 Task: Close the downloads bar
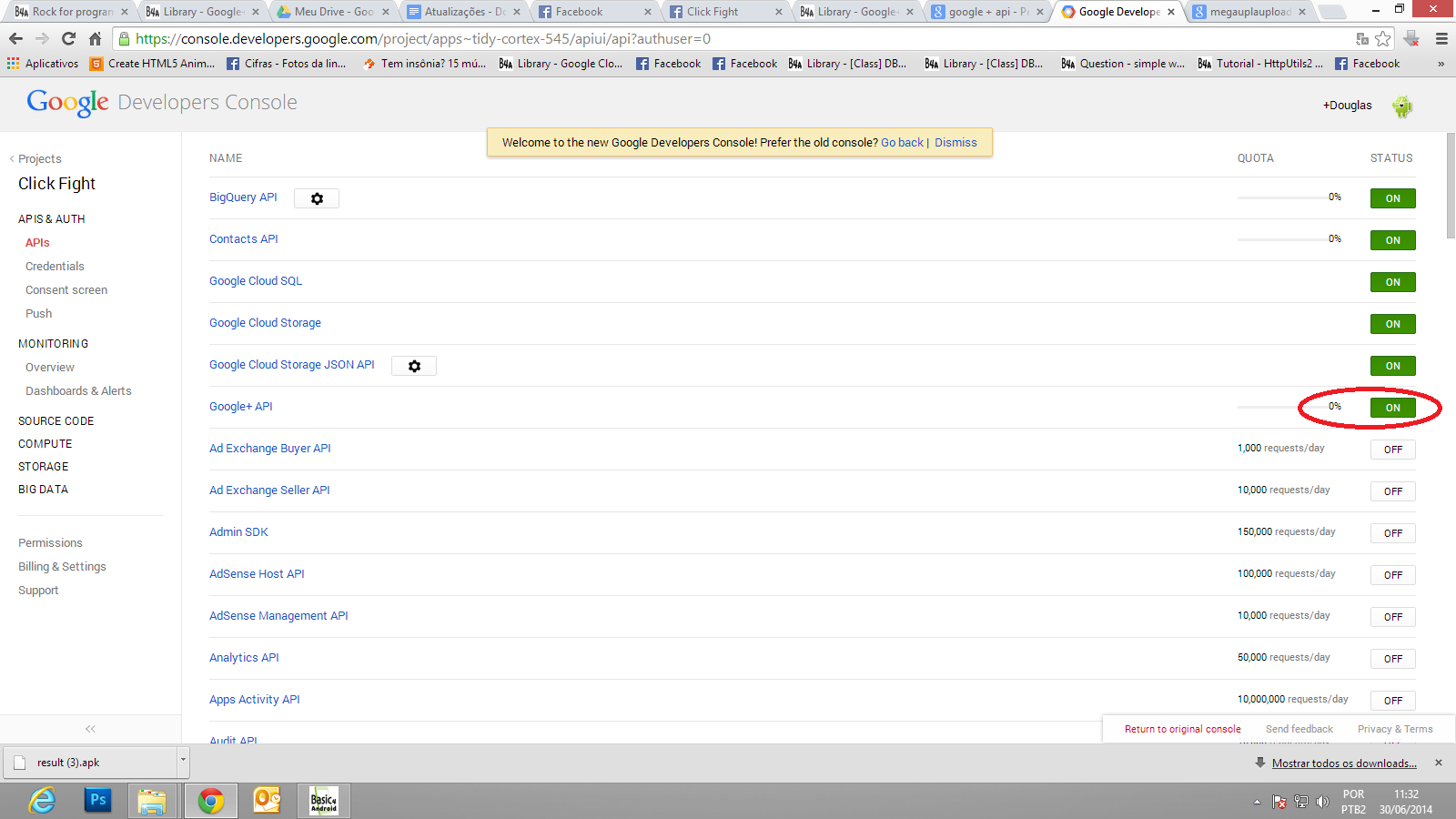point(1439,763)
